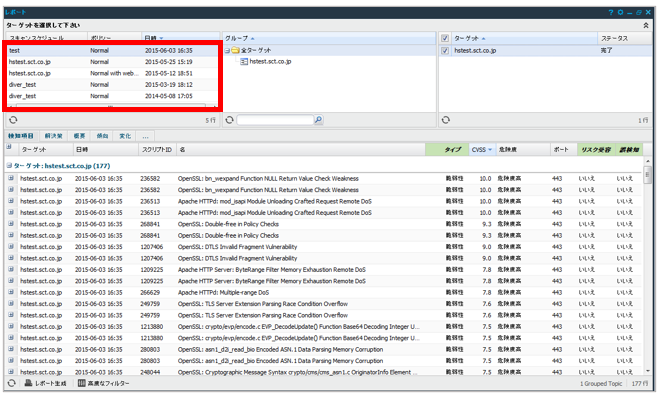This screenshot has width=659, height=397.
Task: Switch to the 概要 tab
Action: tap(79, 136)
